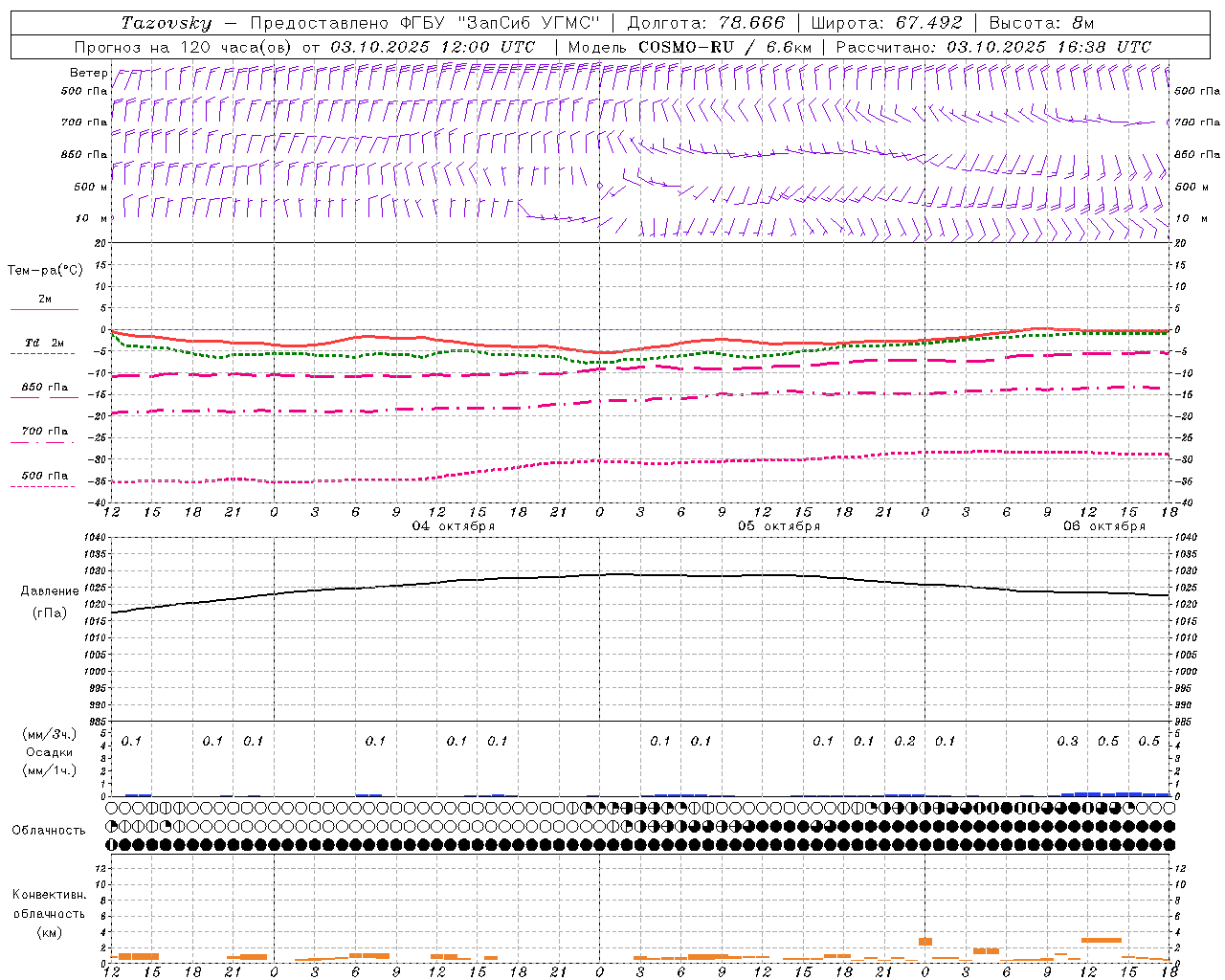This screenshot has width=1225, height=980.
Task: Click the Долгота: 78.666 header value
Action: click(x=705, y=23)
